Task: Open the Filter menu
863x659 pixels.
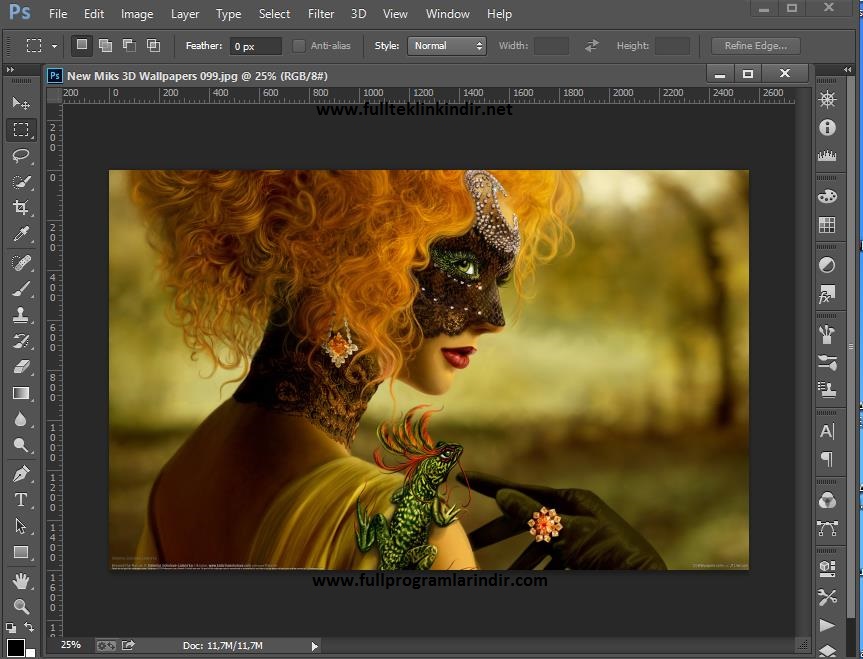Action: coord(321,14)
